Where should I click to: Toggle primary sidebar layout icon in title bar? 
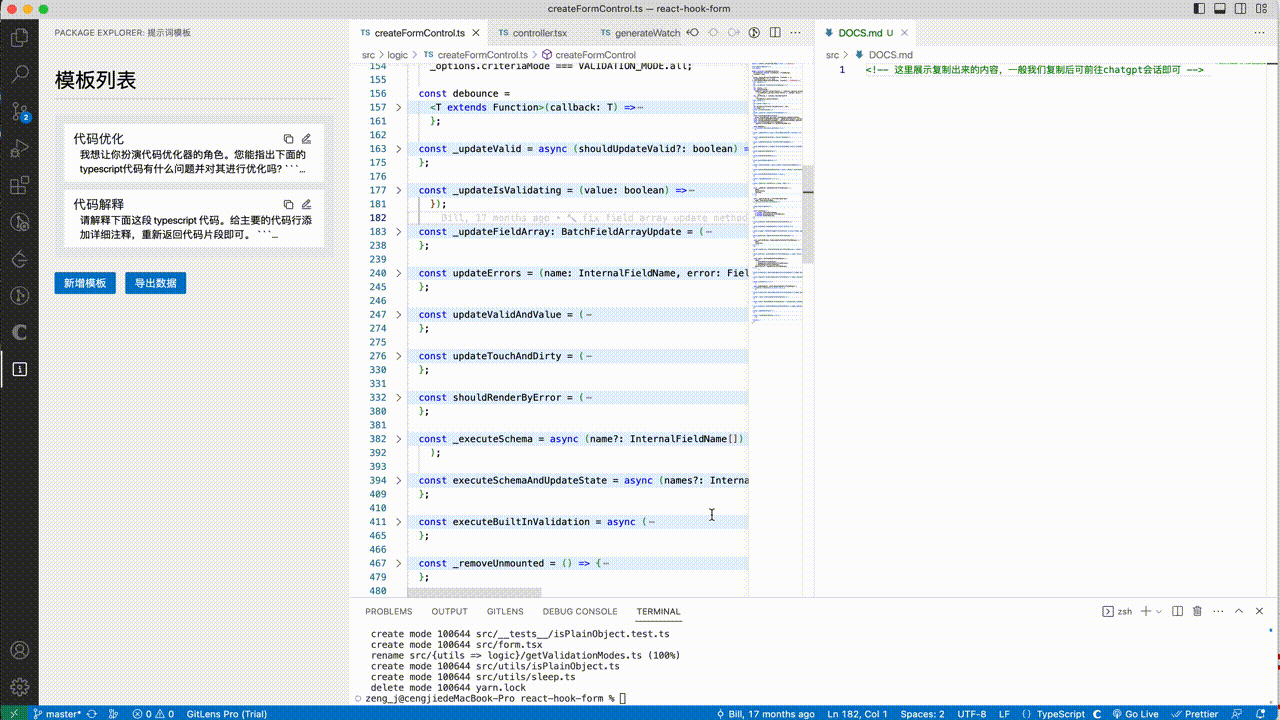coord(1199,9)
